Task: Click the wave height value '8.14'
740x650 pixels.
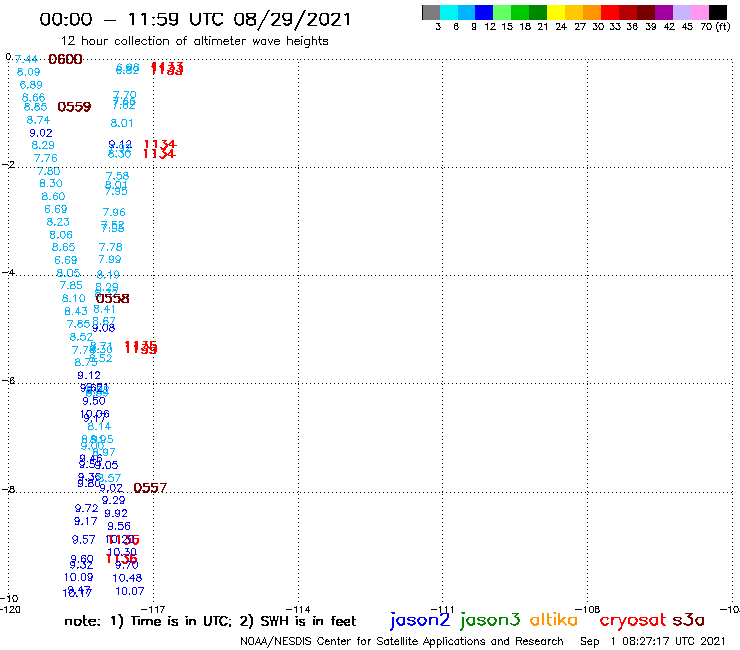Action: tap(99, 426)
